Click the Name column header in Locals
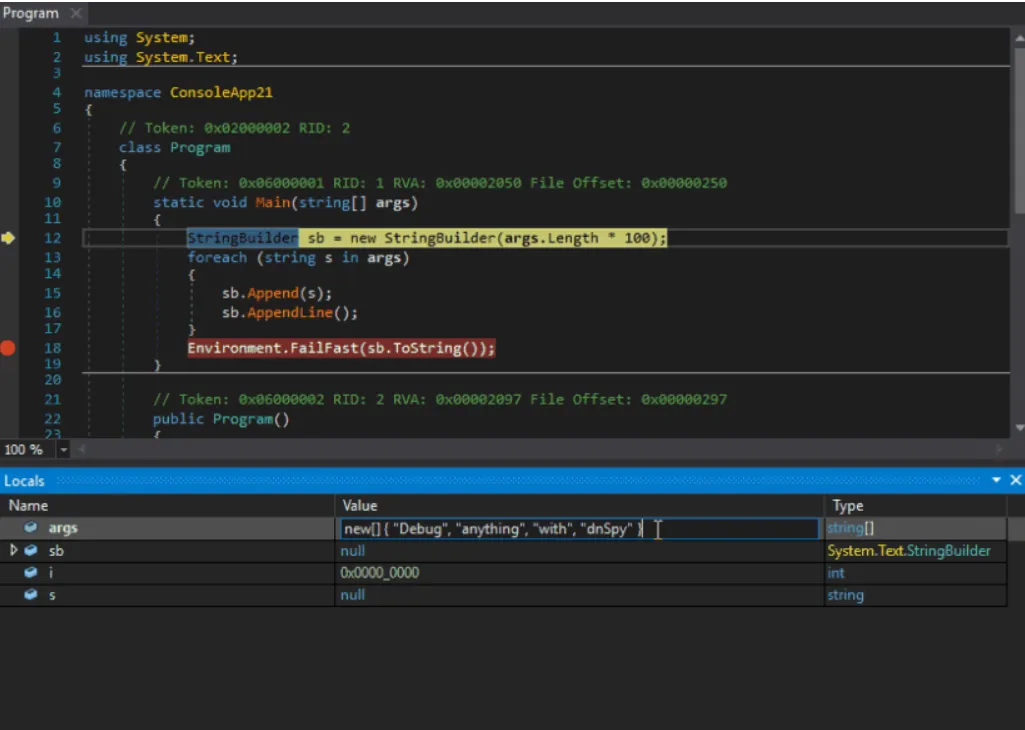Screen dimensions: 1025x730 pyautogui.click(x=28, y=506)
